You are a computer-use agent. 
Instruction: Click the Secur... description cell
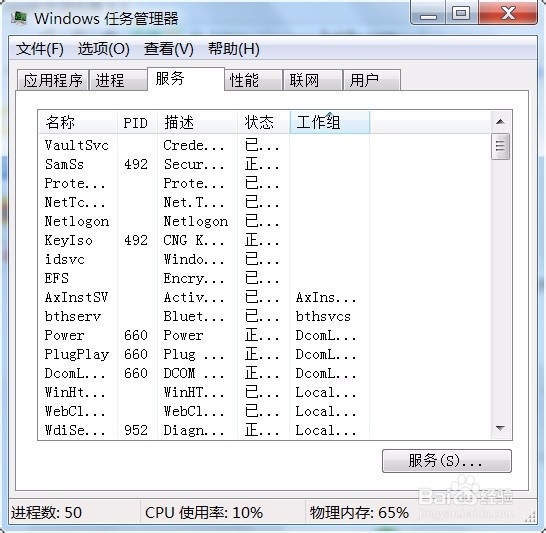pyautogui.click(x=194, y=164)
